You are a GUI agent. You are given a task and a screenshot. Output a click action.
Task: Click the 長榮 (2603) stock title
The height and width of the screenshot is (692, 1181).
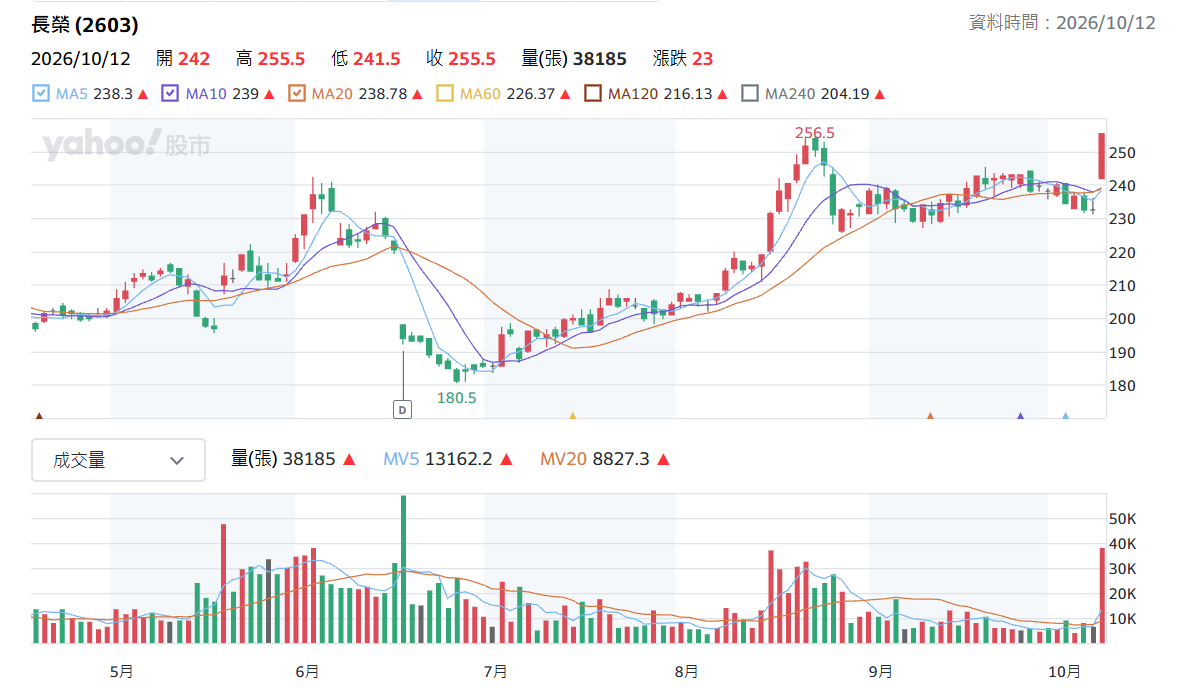pyautogui.click(x=85, y=25)
